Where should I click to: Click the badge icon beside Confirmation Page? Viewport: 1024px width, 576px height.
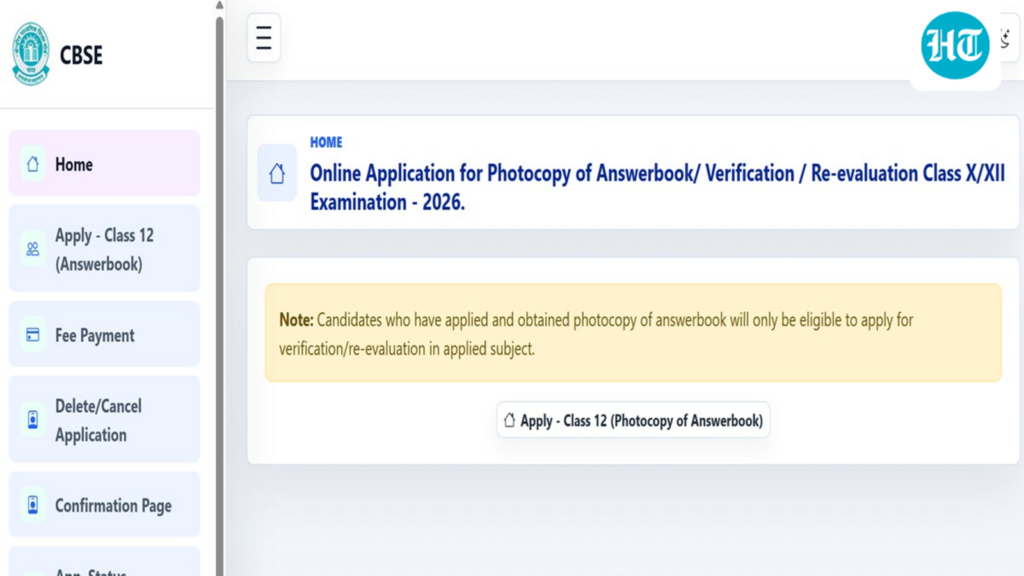click(x=33, y=505)
